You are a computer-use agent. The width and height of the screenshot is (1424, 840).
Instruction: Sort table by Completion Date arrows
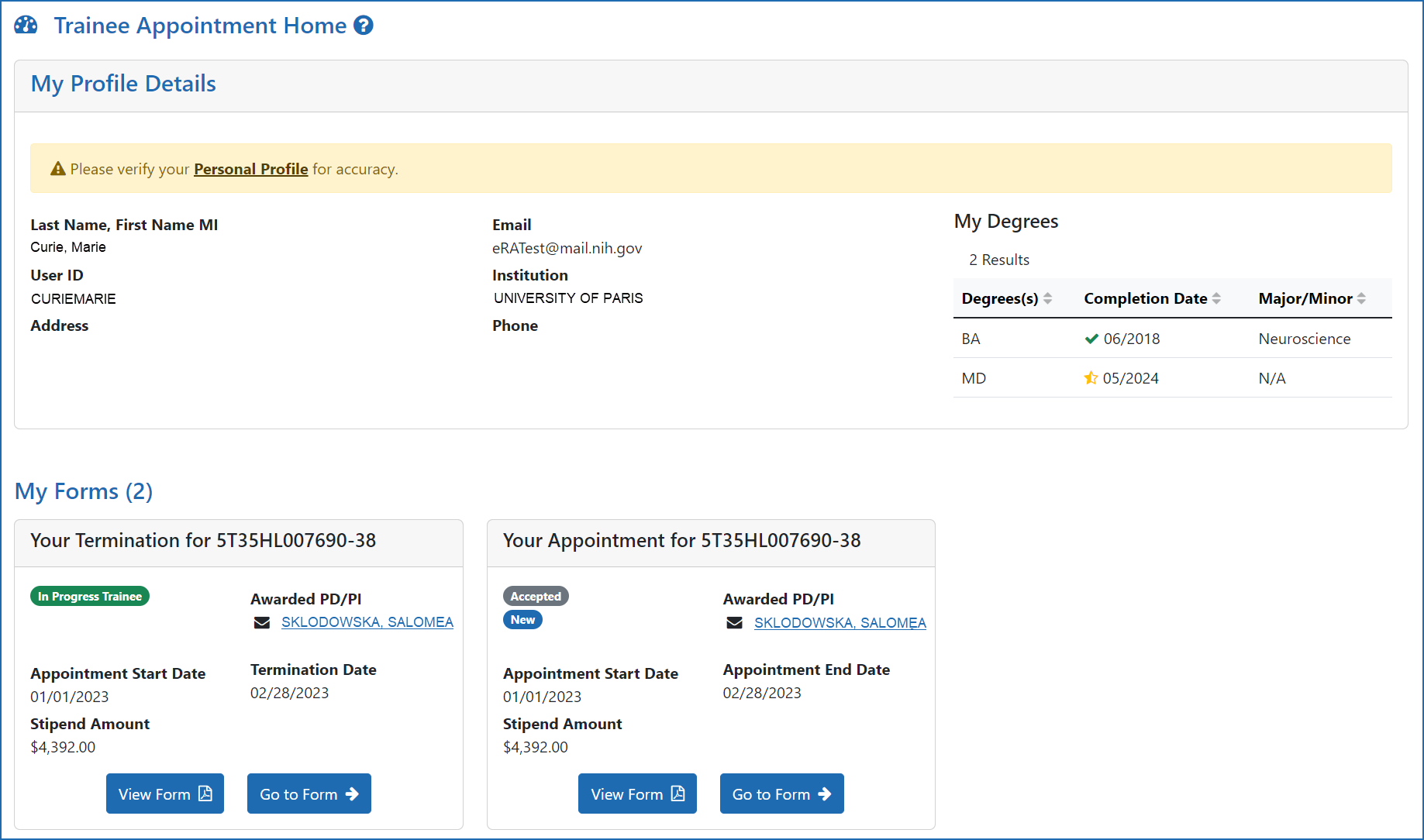(1216, 298)
